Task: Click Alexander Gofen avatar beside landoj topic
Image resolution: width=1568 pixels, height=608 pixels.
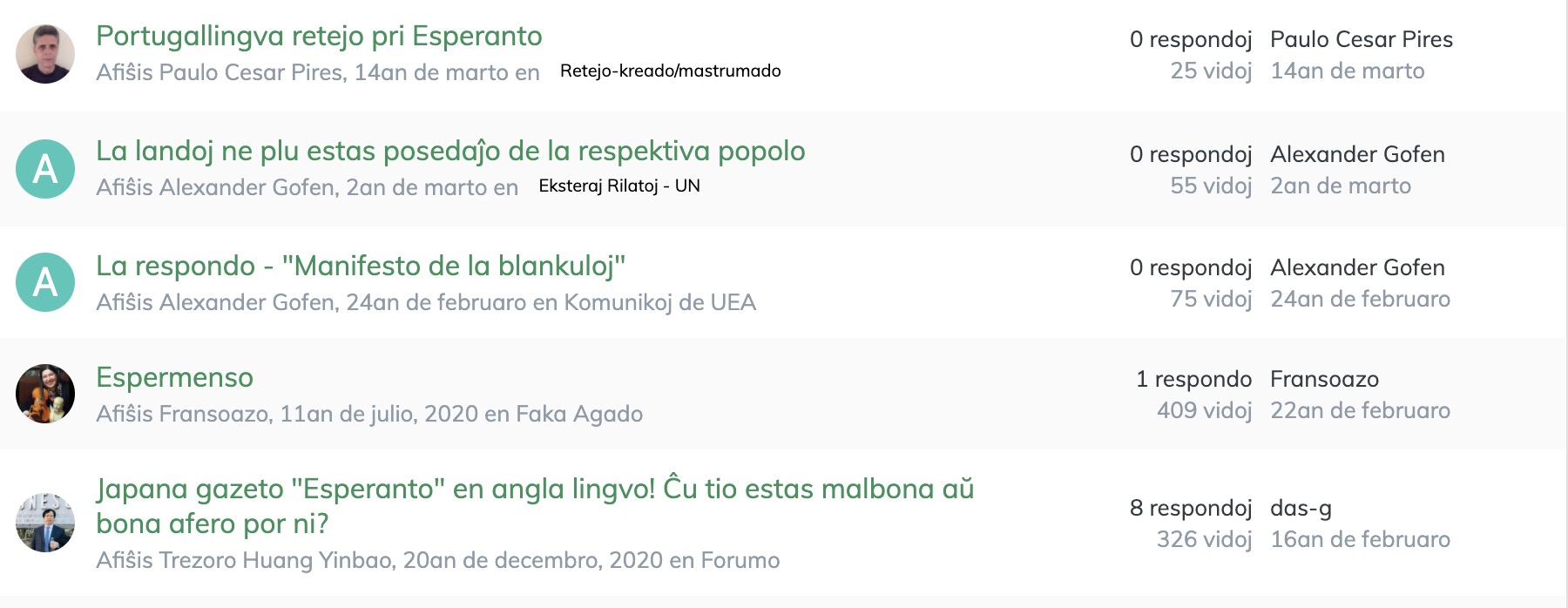Action: 45,169
